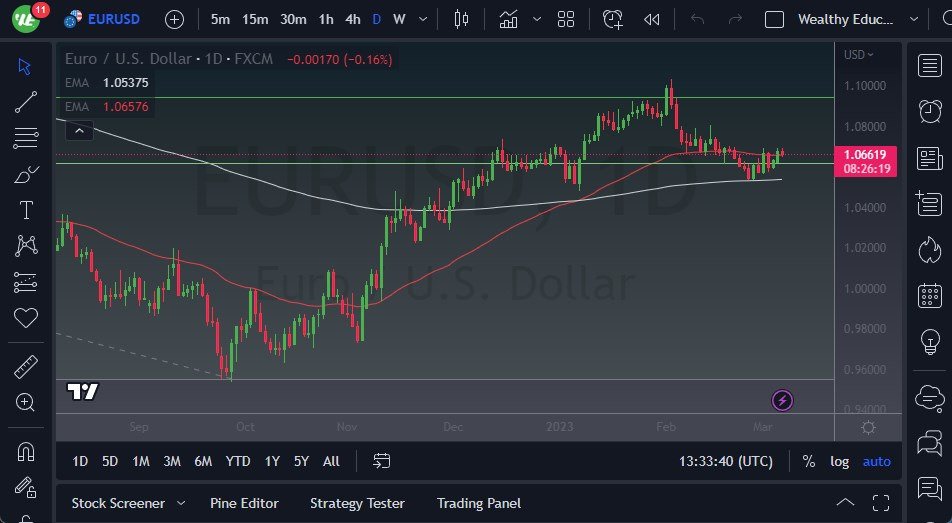Click the bar replay rewind icon
The height and width of the screenshot is (523, 952).
(652, 19)
